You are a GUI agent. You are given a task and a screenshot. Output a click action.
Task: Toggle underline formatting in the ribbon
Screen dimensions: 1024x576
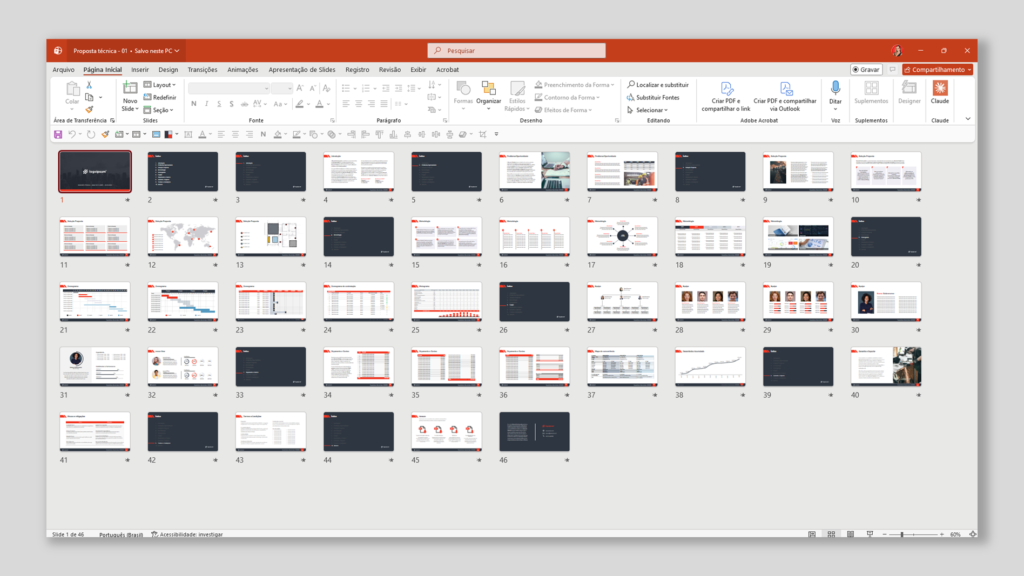click(218, 103)
